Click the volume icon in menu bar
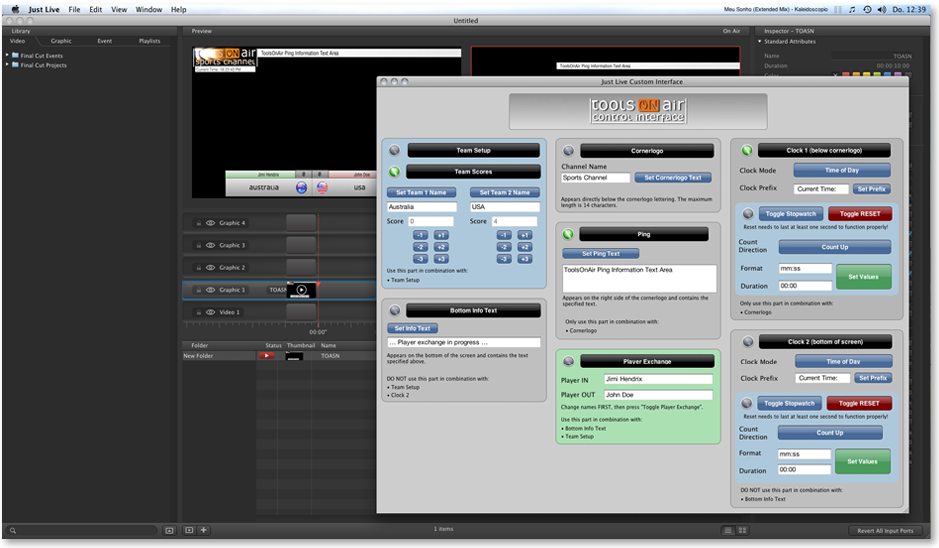The width and height of the screenshot is (939, 548). (x=882, y=10)
